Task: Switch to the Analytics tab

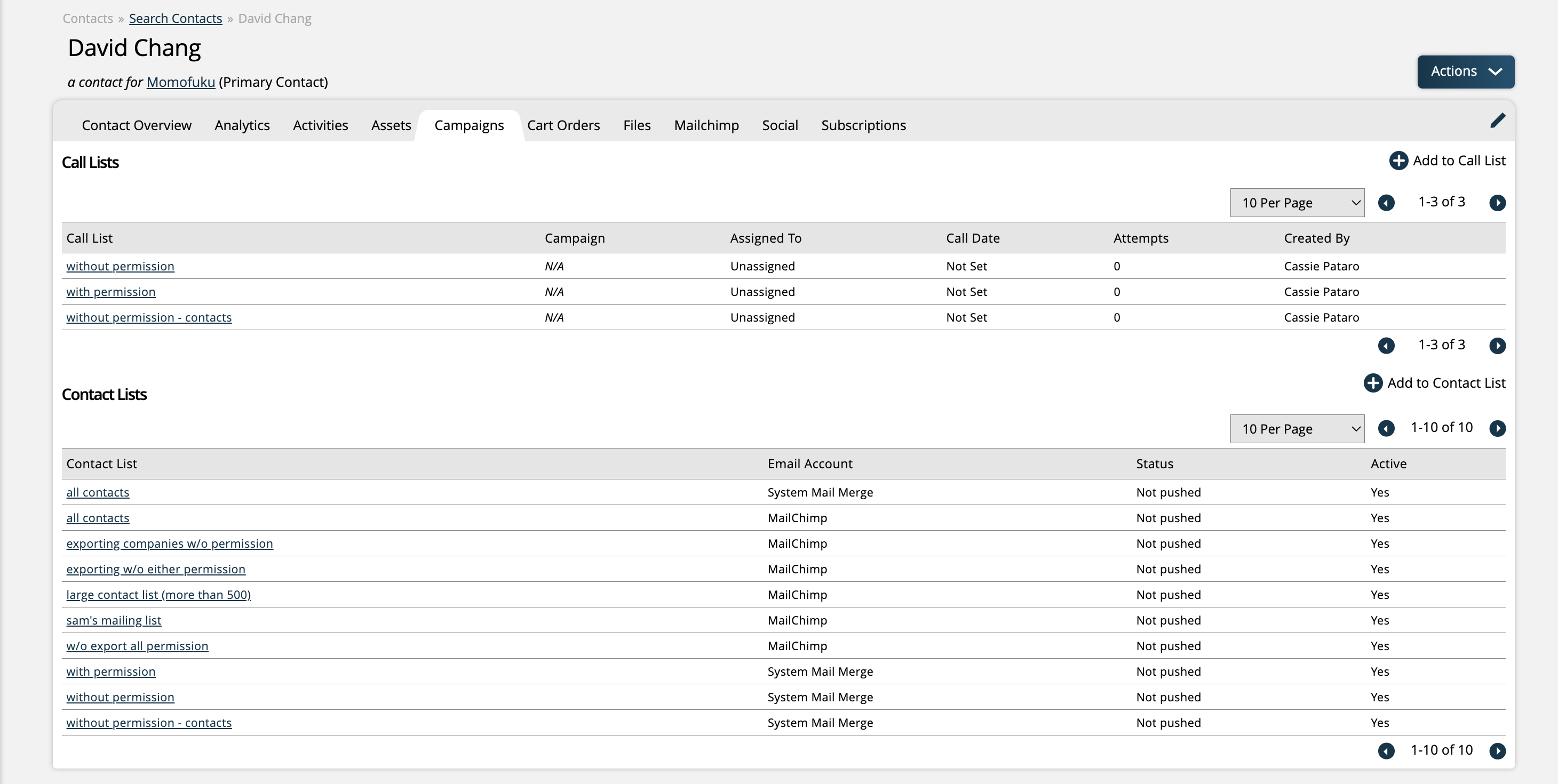Action: click(x=242, y=125)
